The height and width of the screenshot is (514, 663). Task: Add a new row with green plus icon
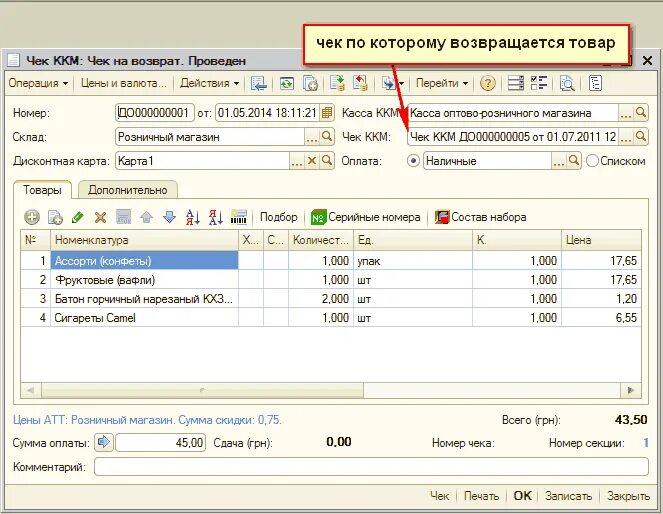(x=32, y=217)
